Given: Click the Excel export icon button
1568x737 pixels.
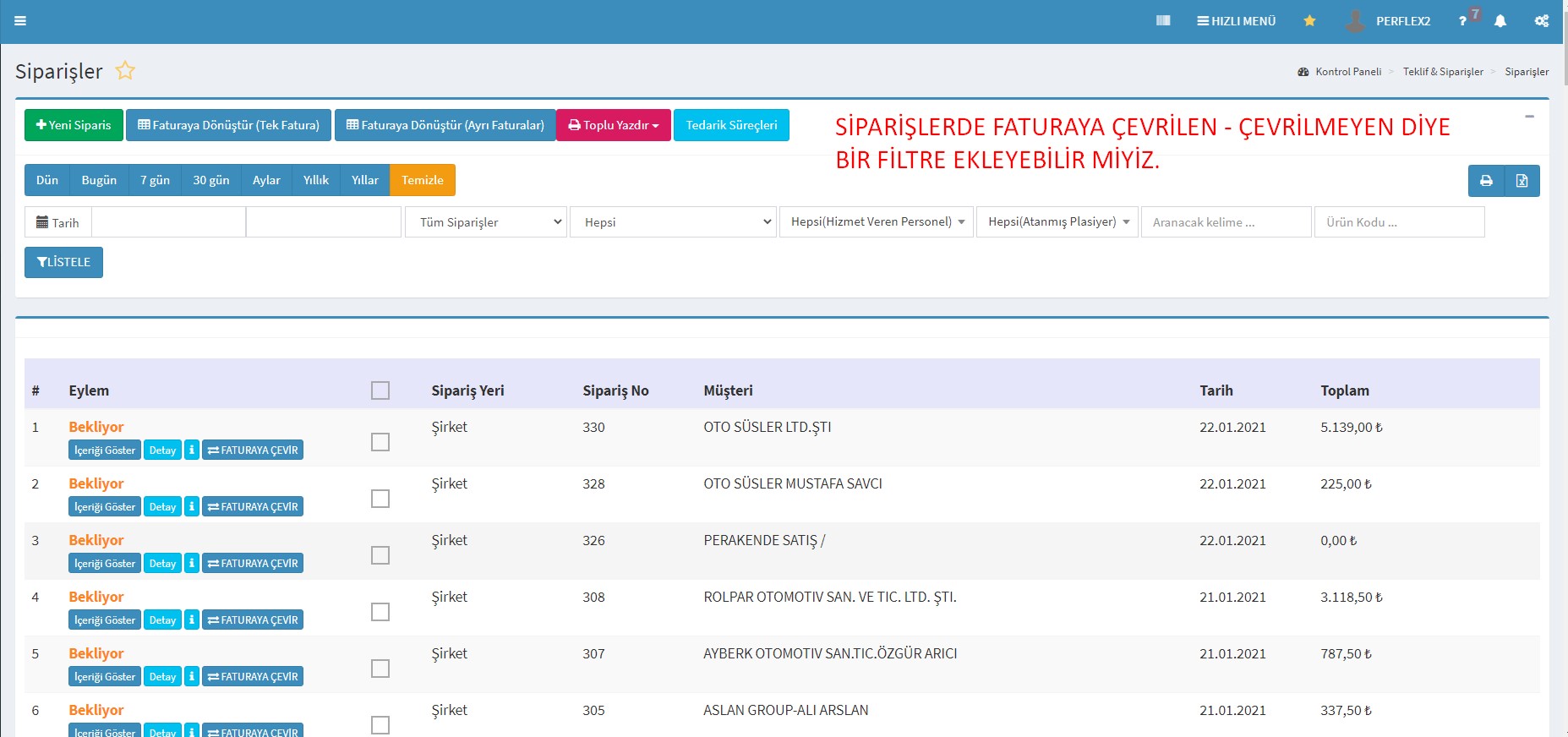Looking at the screenshot, I should (1522, 181).
